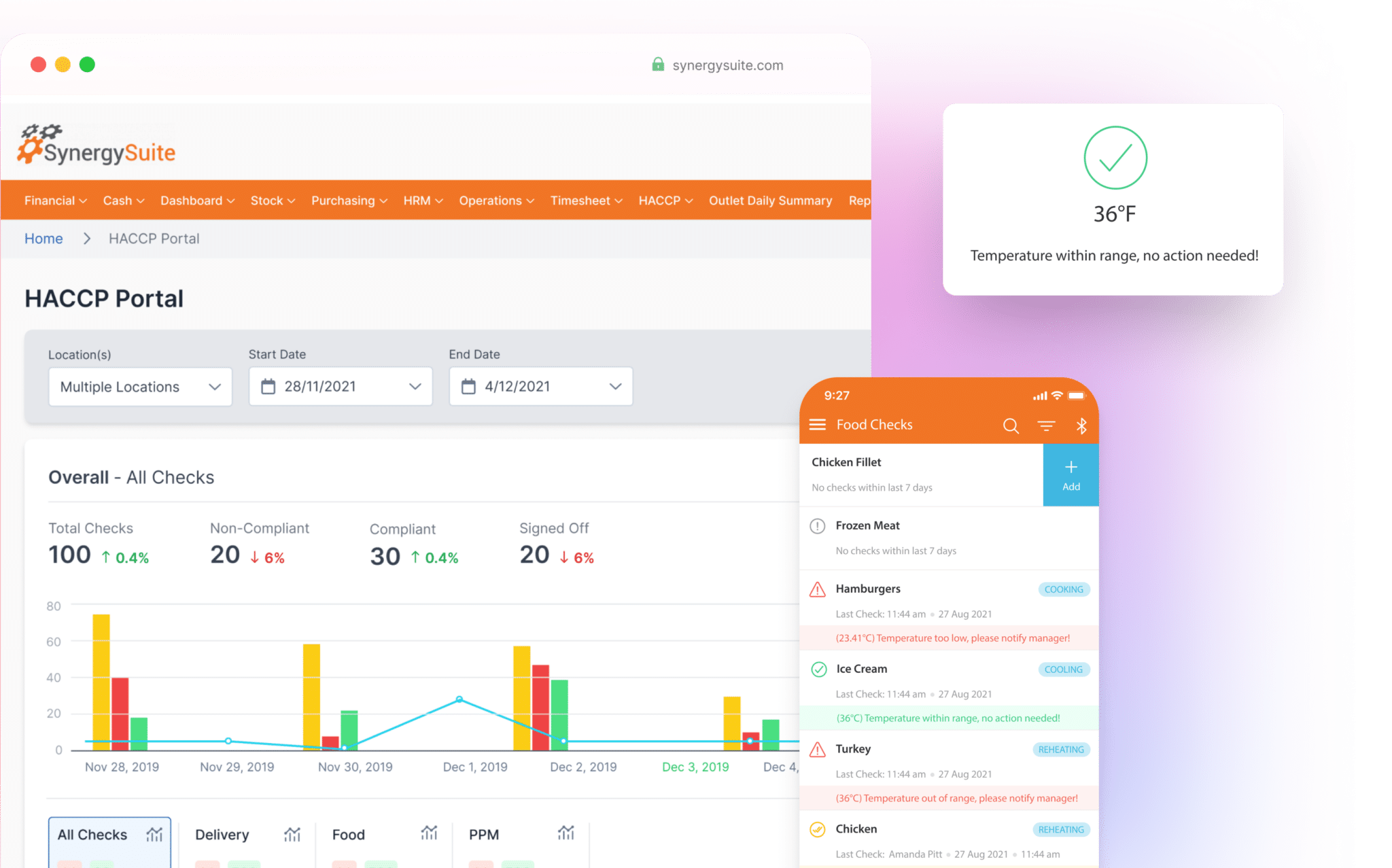Click the alert icon beside Frozen Meat

[x=816, y=525]
